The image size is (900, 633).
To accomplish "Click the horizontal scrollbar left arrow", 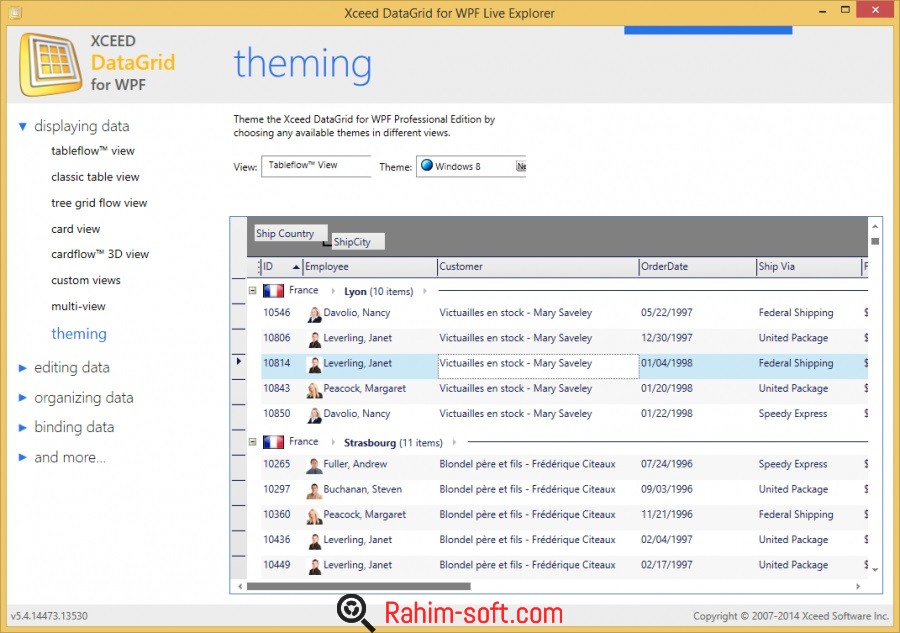I will [x=240, y=587].
